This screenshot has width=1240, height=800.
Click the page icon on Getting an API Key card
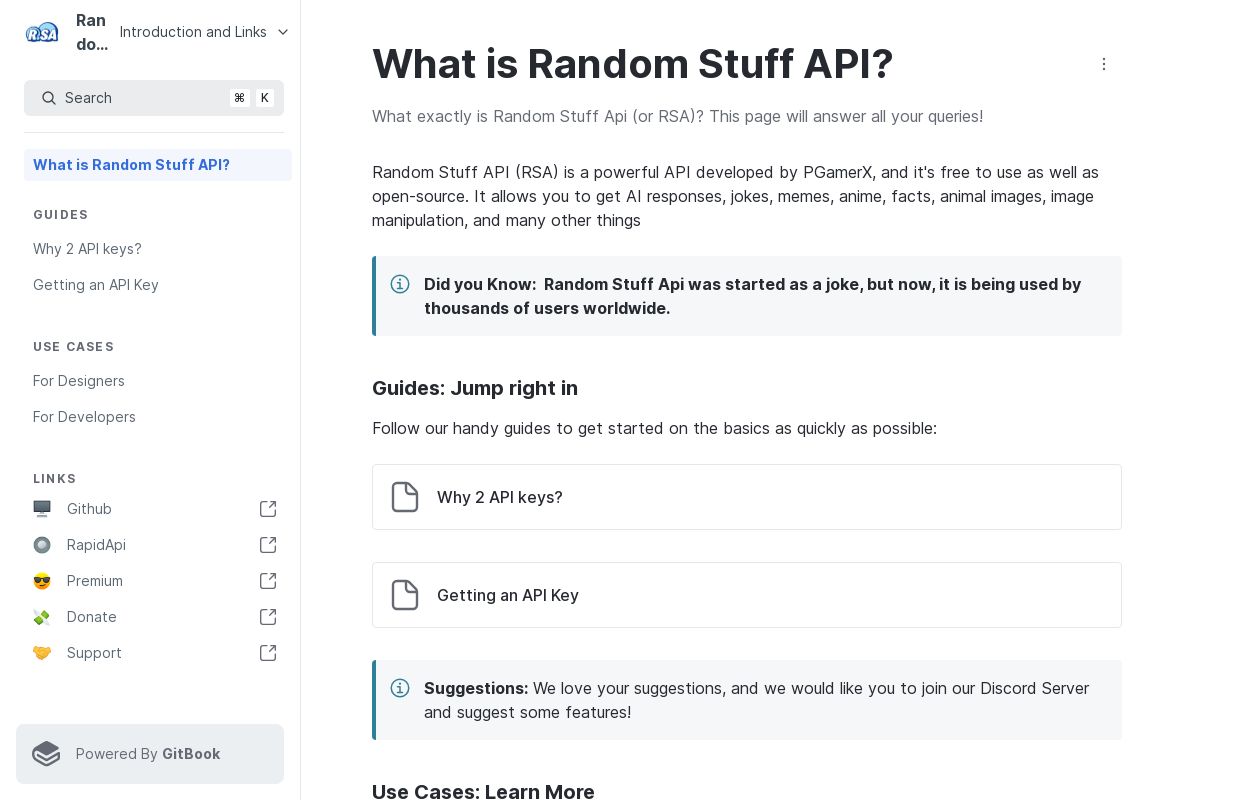pyautogui.click(x=405, y=595)
